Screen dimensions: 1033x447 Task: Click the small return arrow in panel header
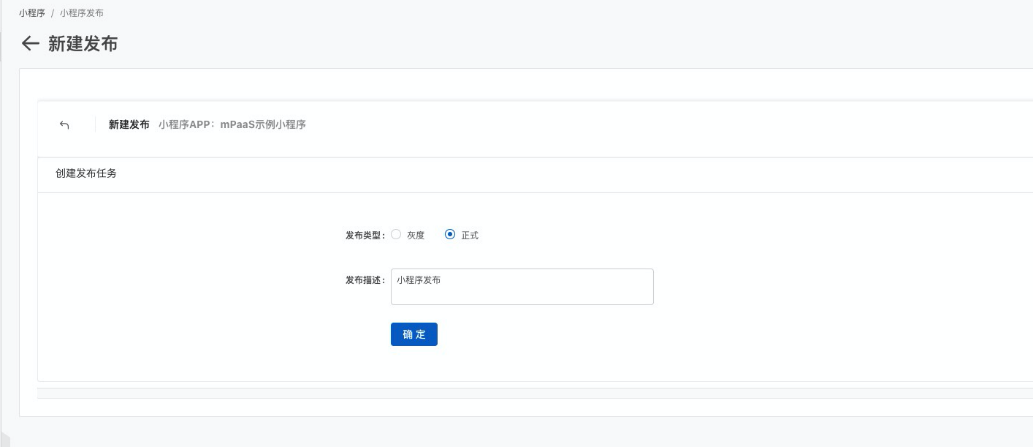tap(64, 124)
